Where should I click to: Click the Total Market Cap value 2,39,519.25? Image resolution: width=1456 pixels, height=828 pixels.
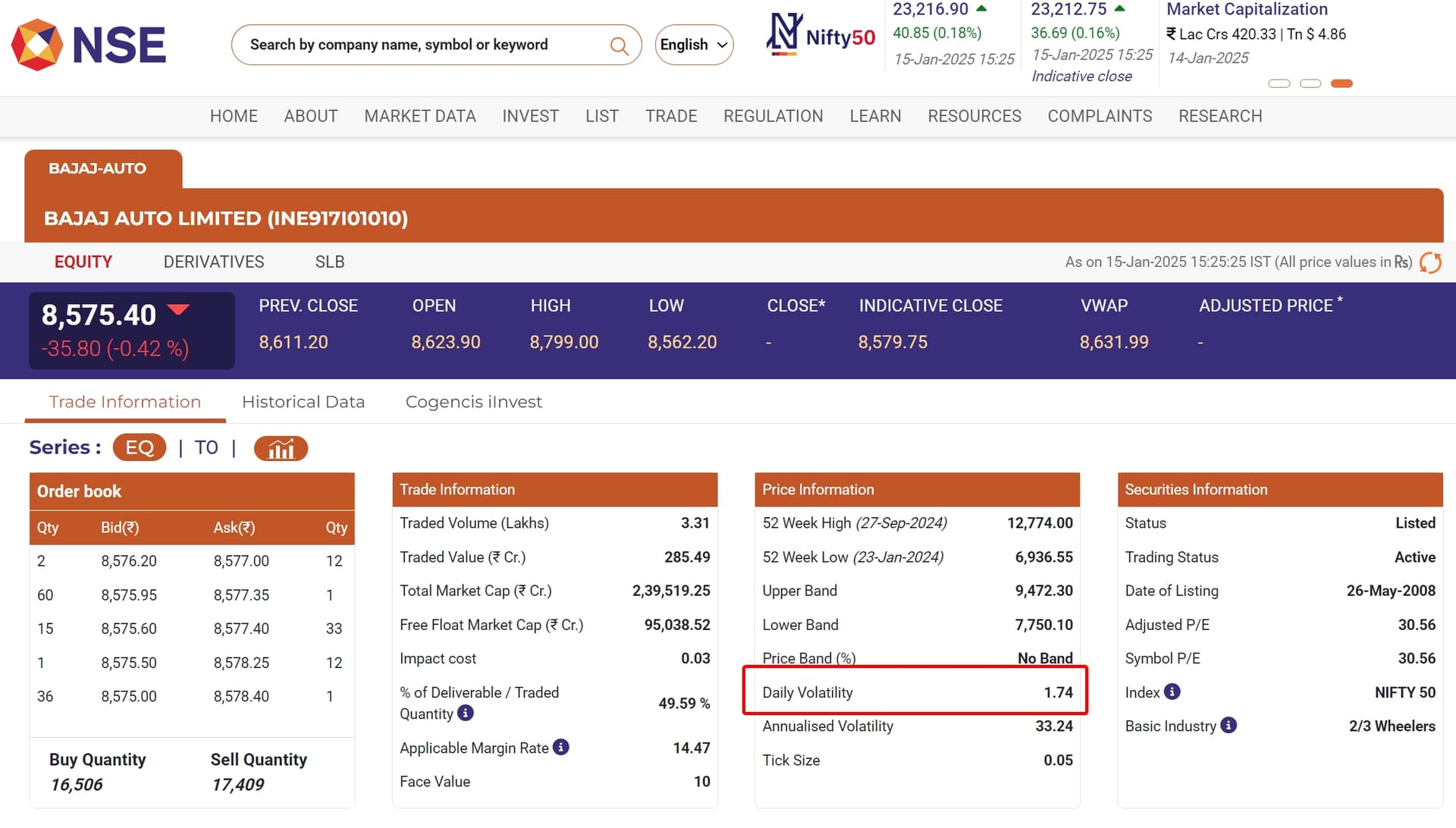671,591
